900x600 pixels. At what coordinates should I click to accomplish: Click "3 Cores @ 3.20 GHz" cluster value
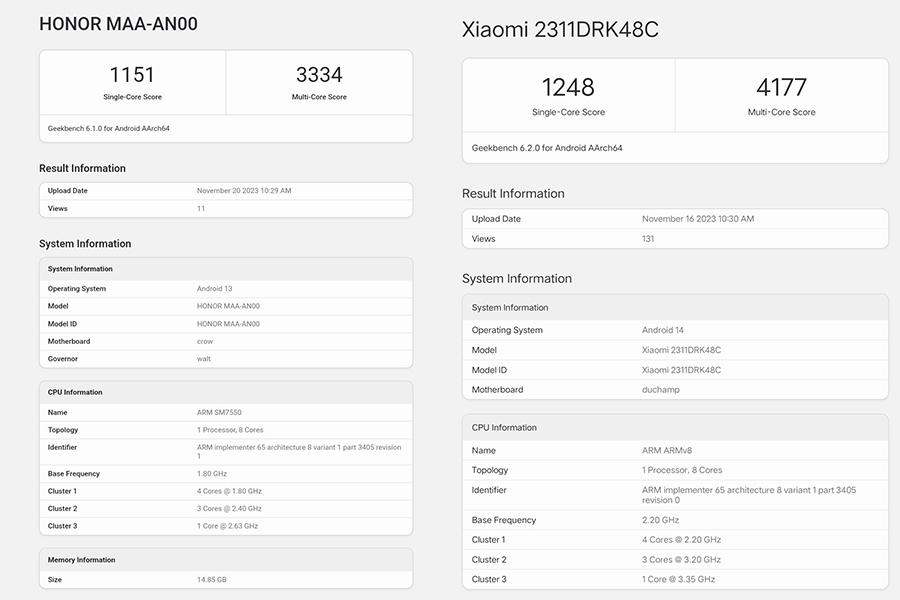pyautogui.click(x=681, y=560)
